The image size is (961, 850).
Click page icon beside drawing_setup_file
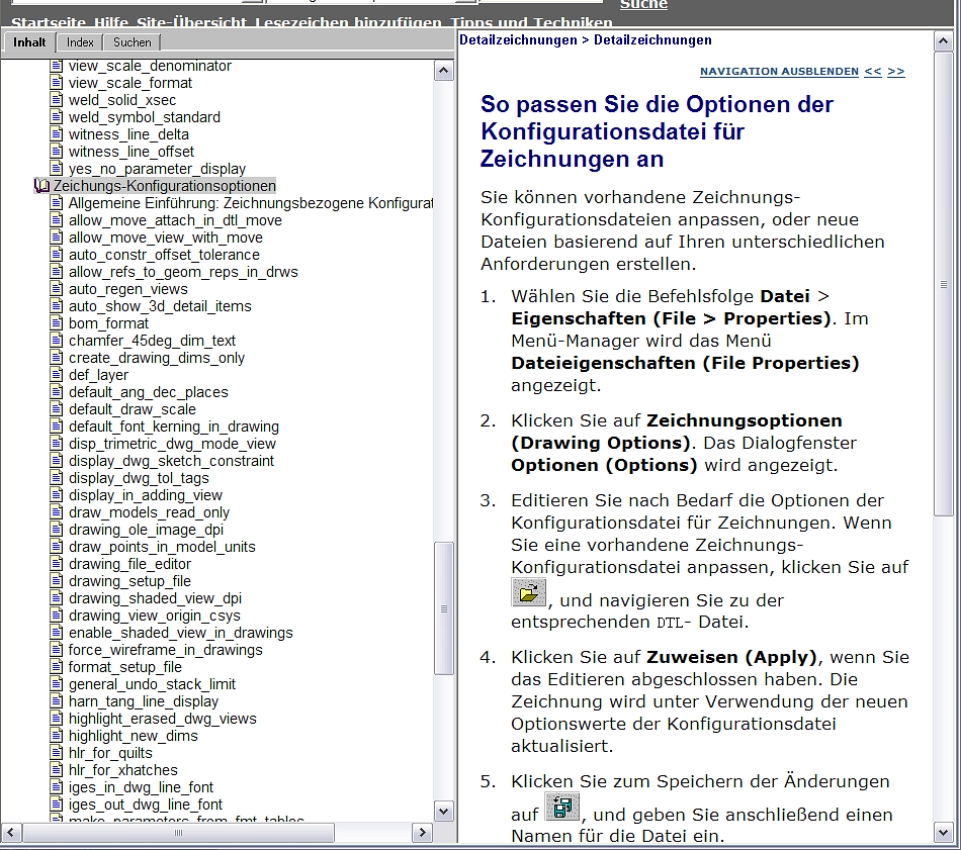click(56, 581)
